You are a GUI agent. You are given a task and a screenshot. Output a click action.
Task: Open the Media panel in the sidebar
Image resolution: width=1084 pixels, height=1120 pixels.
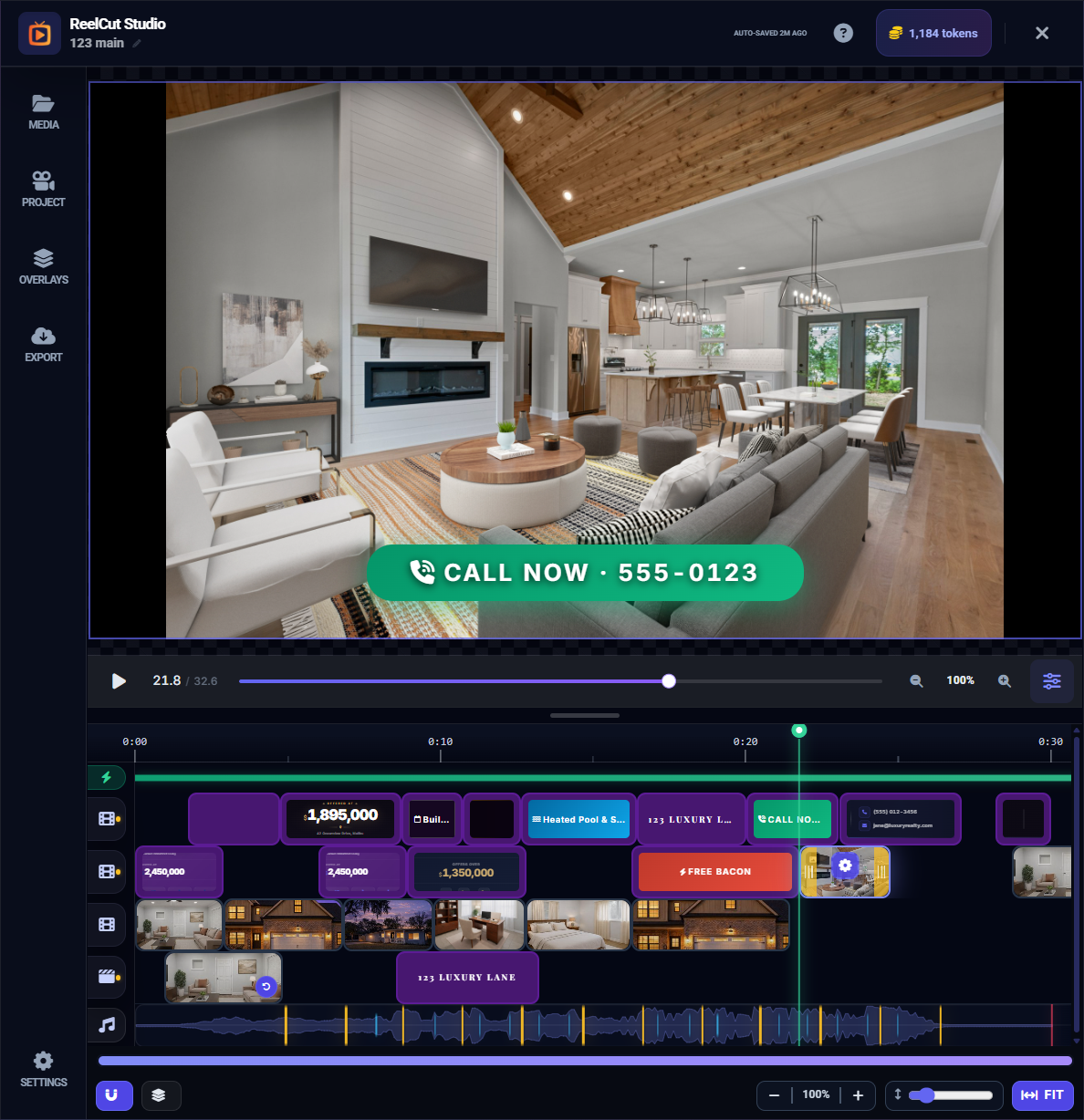click(x=43, y=111)
